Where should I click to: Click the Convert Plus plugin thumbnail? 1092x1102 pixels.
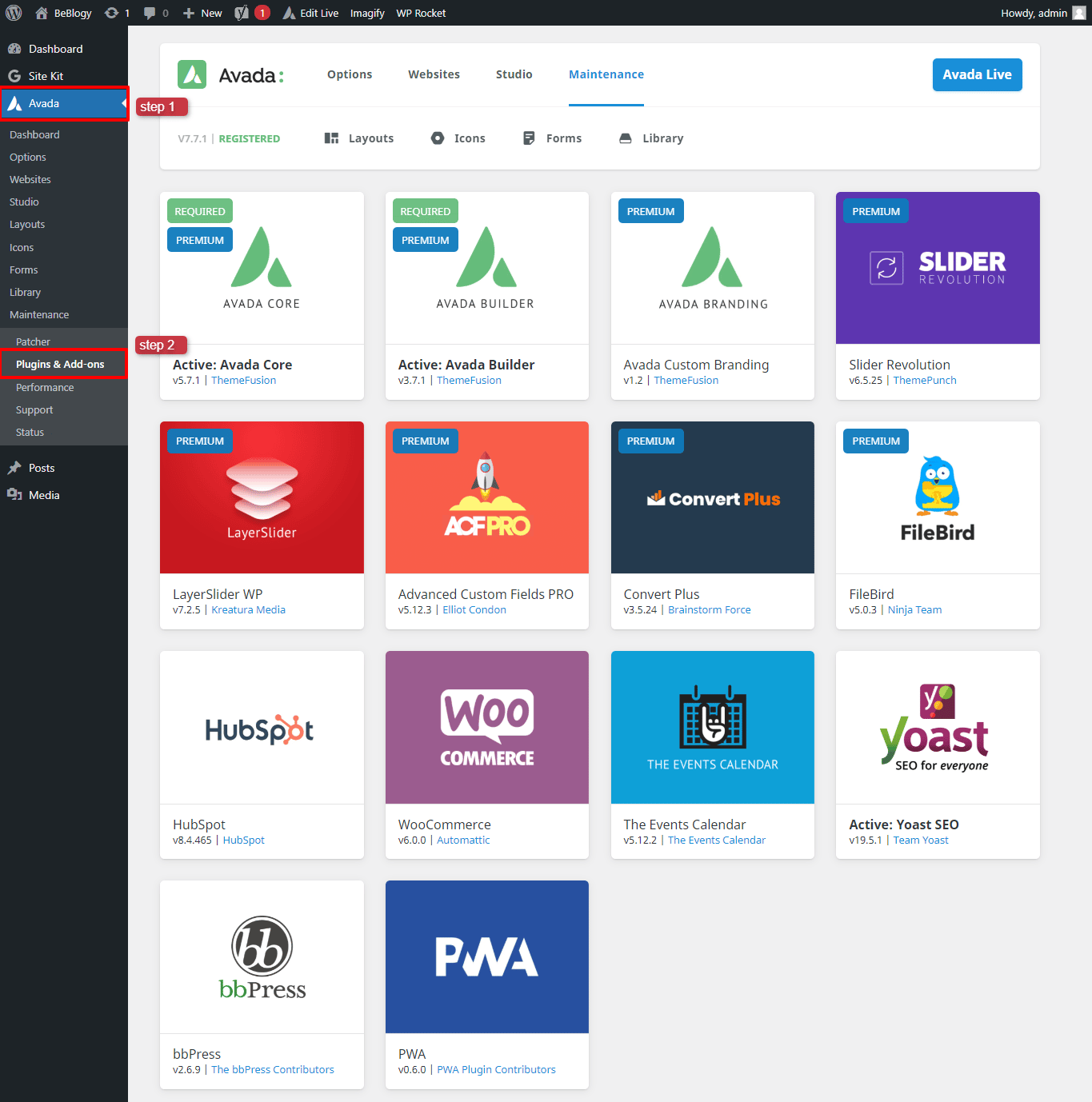(713, 497)
